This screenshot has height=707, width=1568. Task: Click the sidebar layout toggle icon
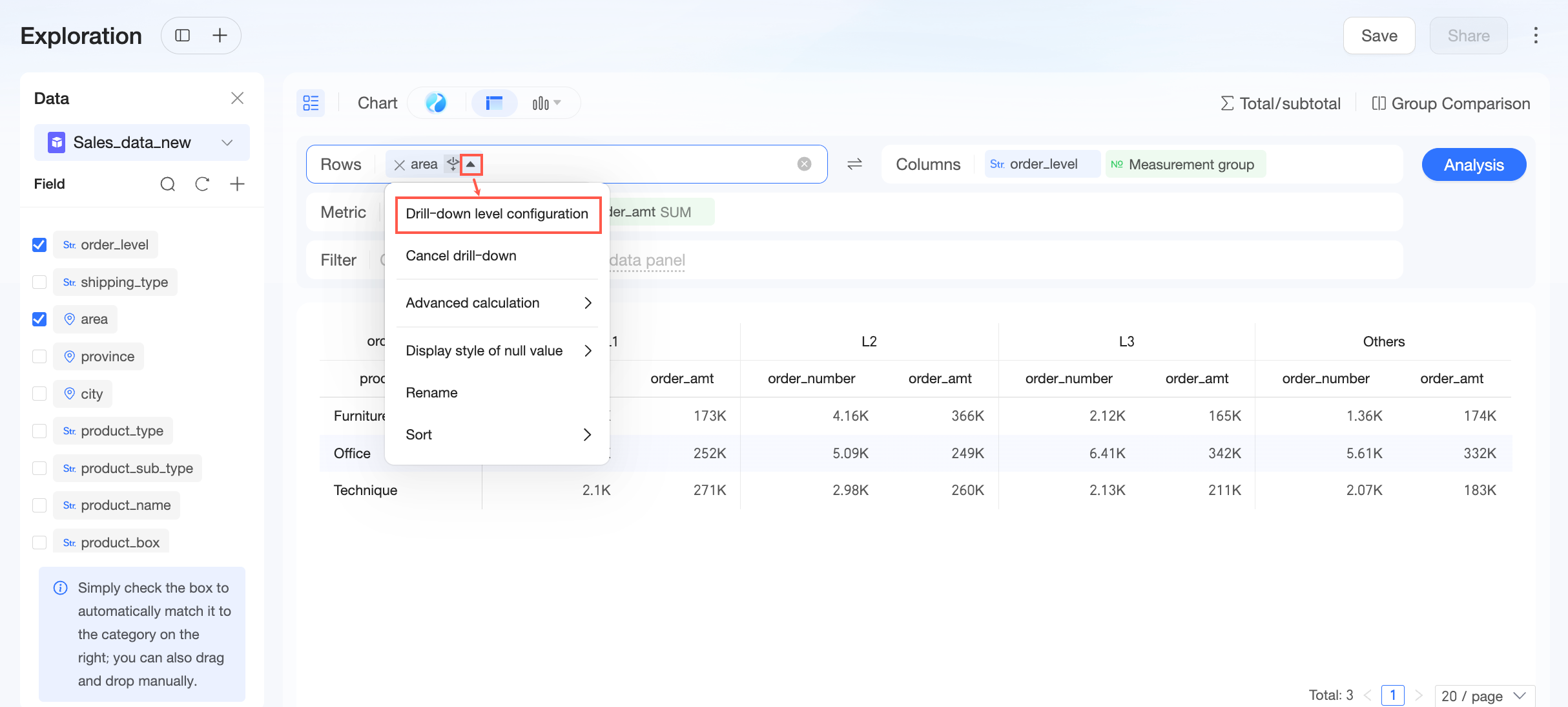pyautogui.click(x=183, y=36)
